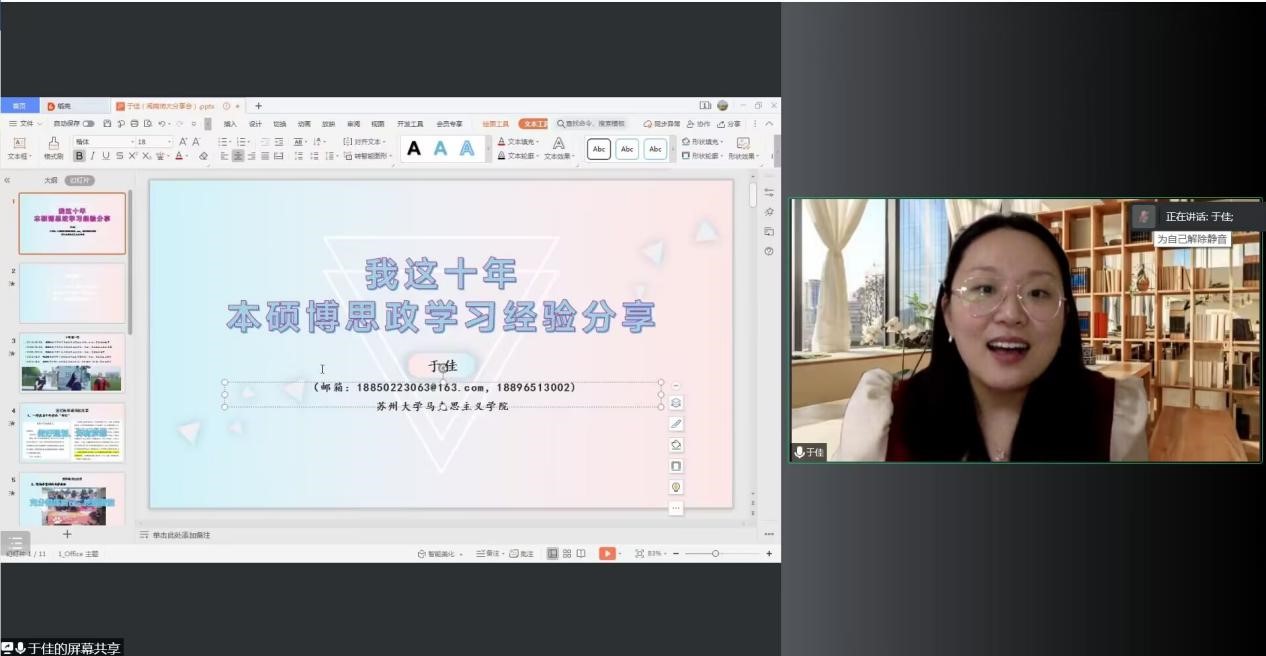The image size is (1266, 656).
Task: Select the black WordArt style preset
Action: 413,148
